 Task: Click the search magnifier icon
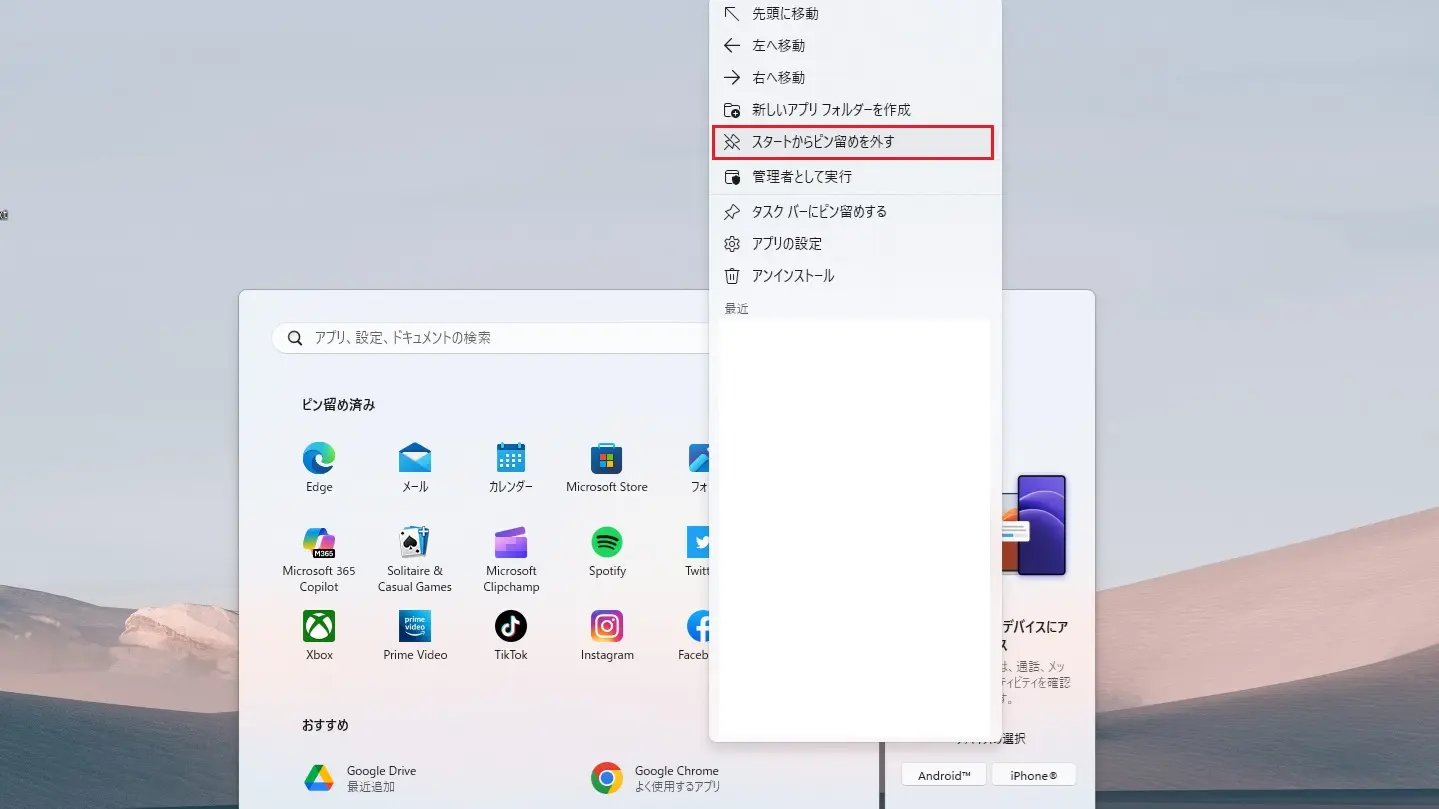(295, 338)
